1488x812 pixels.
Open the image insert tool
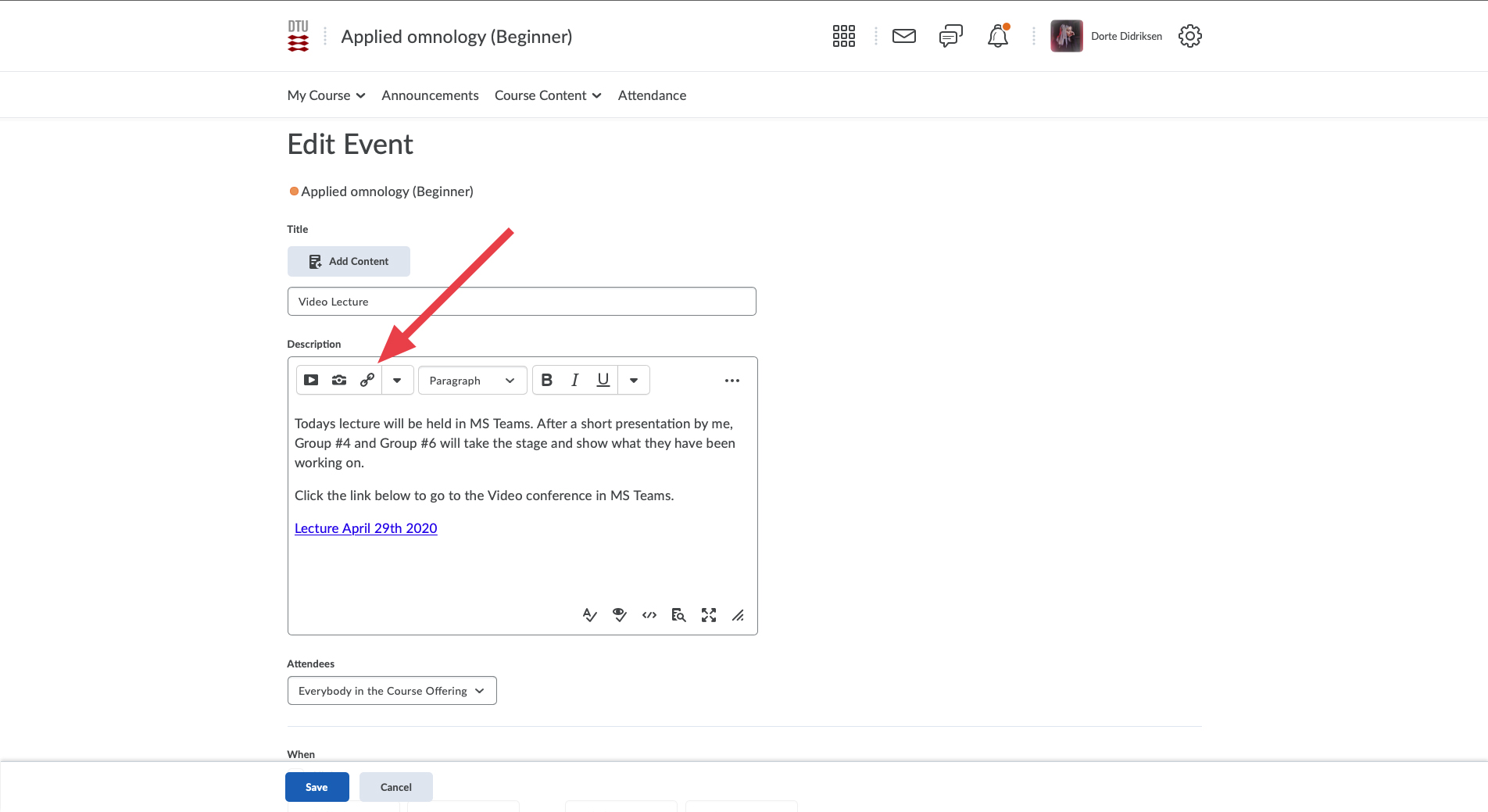339,380
